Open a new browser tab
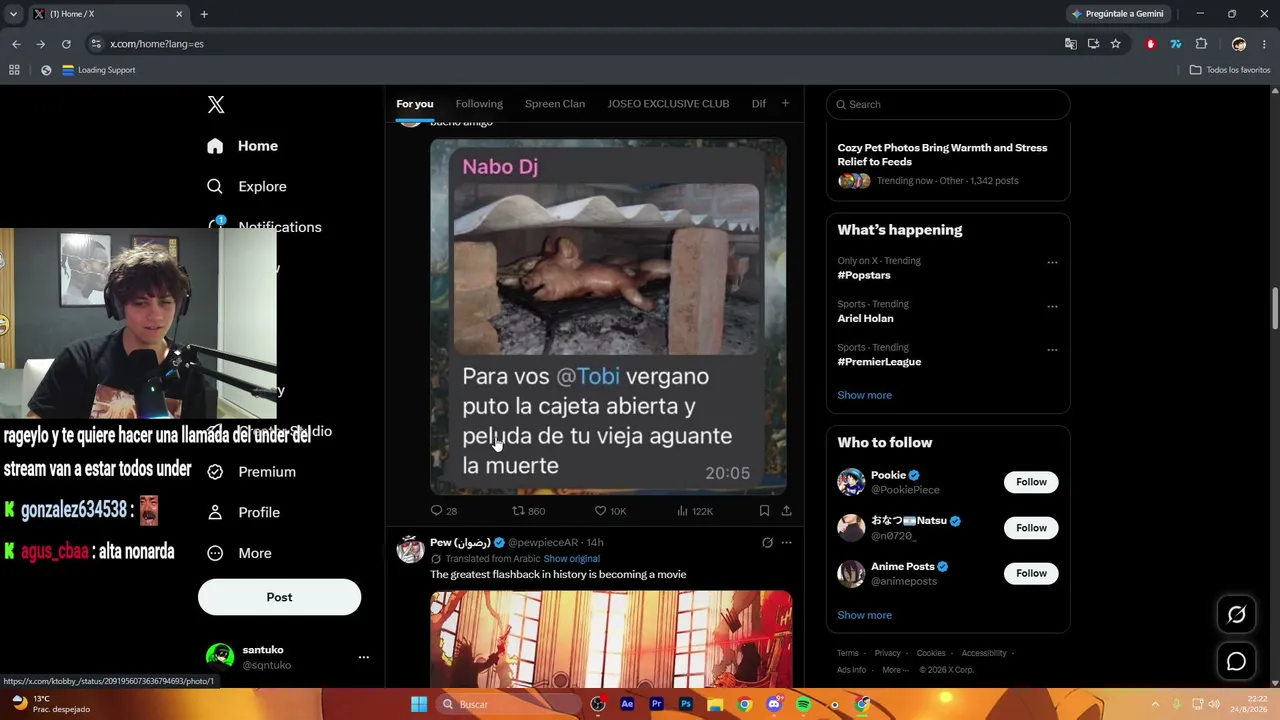 204,14
